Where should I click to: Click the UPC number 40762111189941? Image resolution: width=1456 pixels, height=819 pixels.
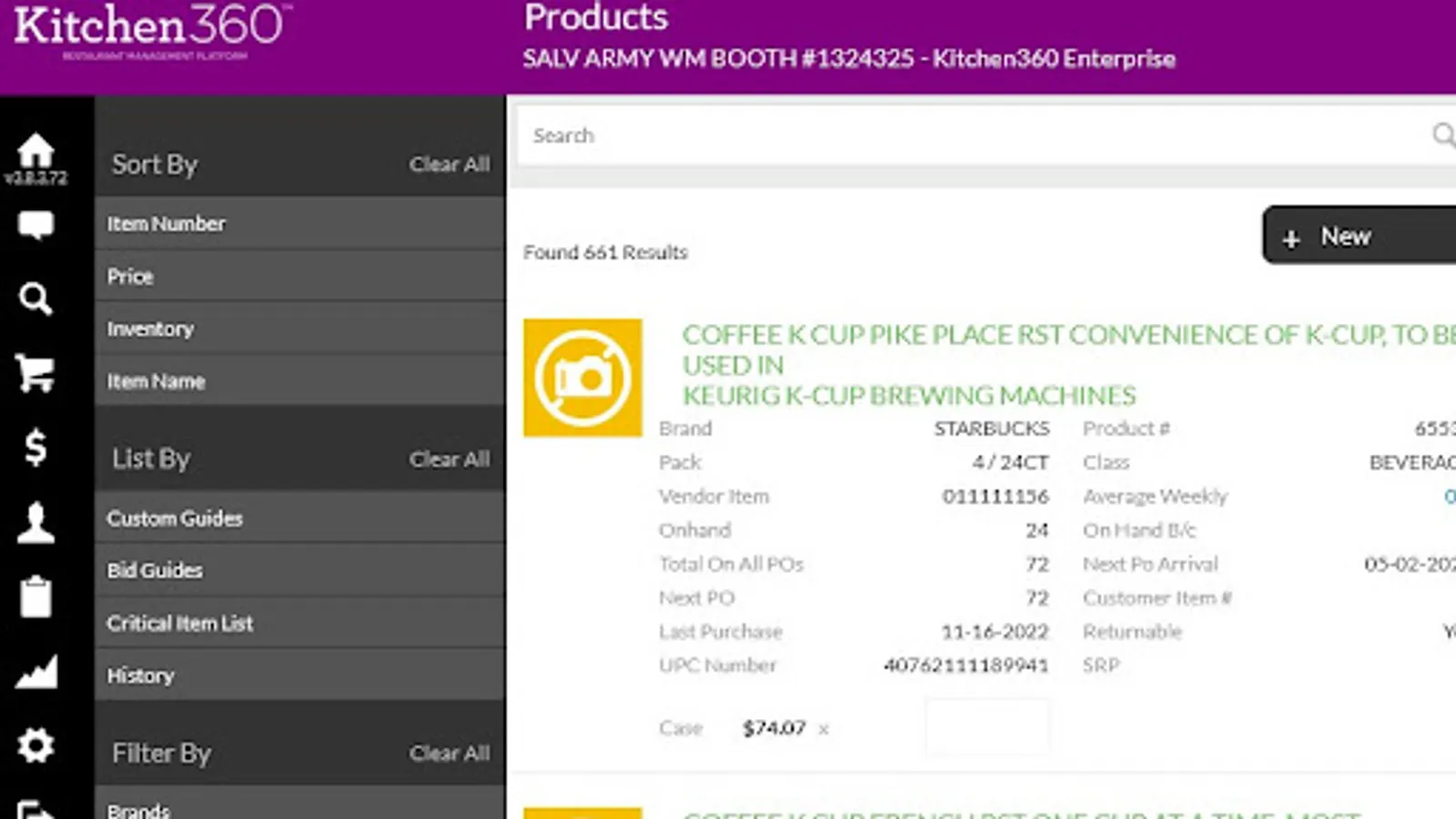coord(966,666)
